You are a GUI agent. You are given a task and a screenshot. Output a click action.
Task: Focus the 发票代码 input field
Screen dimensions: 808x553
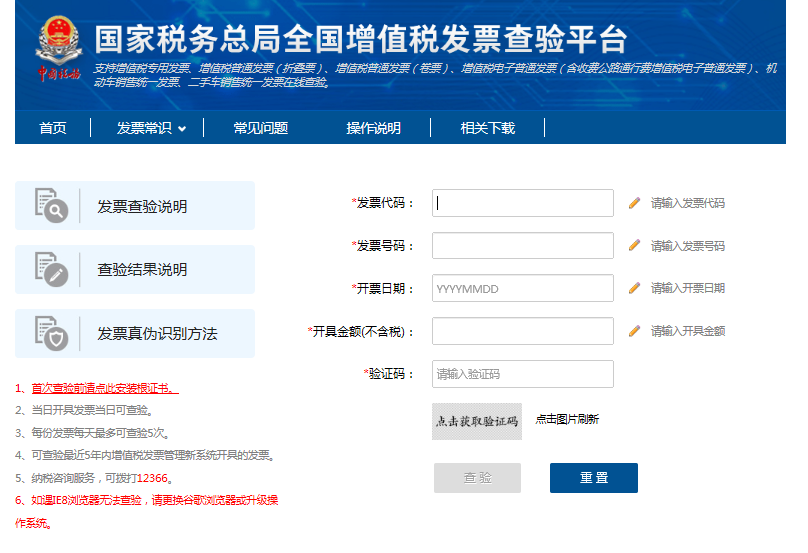(x=523, y=203)
